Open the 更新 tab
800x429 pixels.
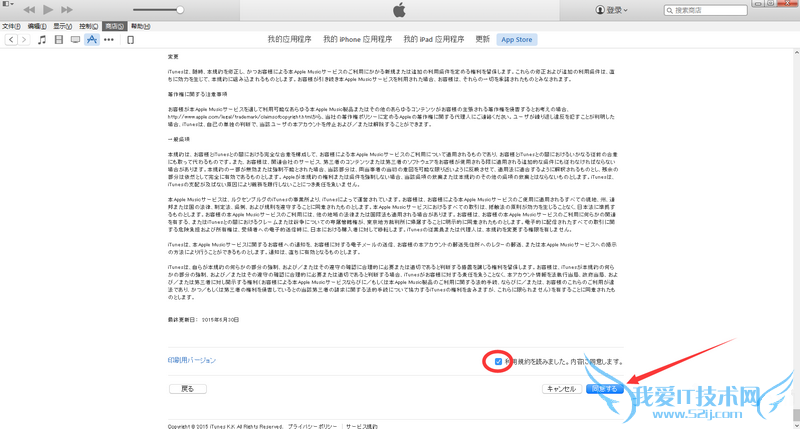[483, 39]
